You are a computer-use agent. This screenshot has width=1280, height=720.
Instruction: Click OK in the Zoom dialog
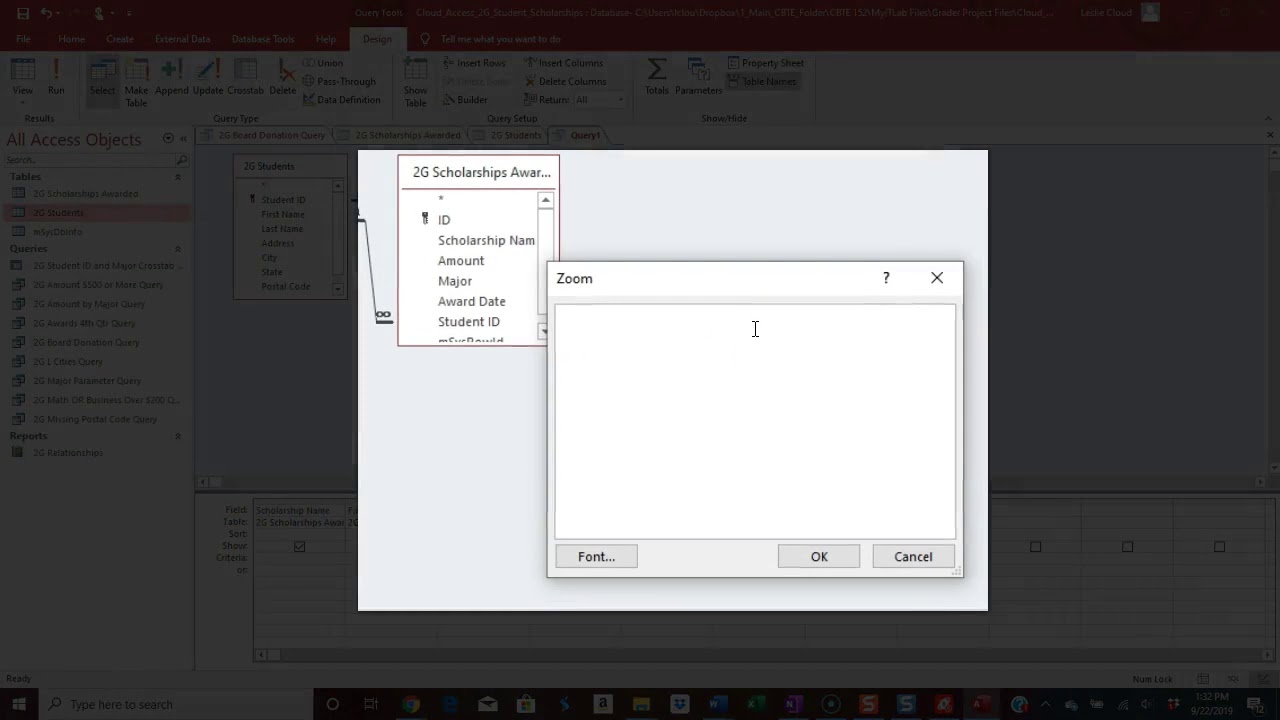(x=819, y=556)
